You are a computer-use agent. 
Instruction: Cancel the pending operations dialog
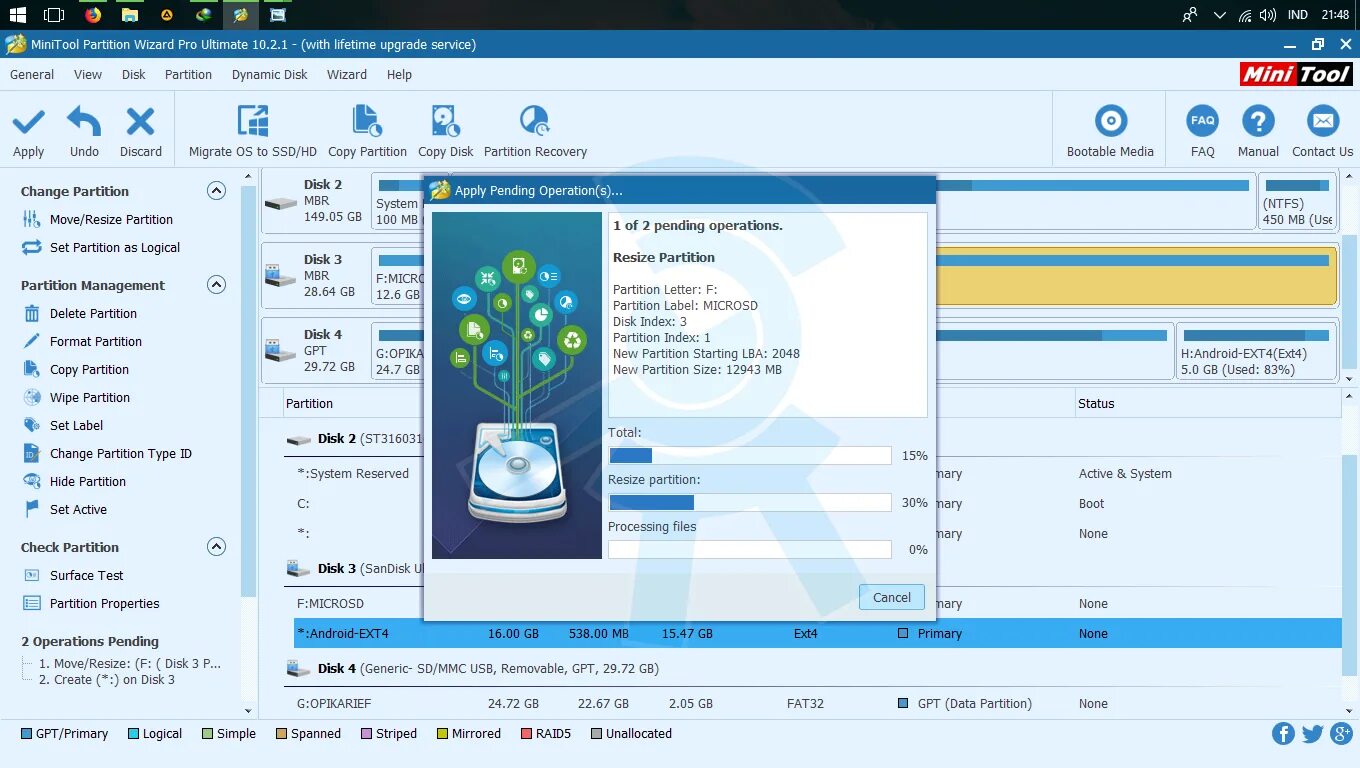(x=891, y=597)
